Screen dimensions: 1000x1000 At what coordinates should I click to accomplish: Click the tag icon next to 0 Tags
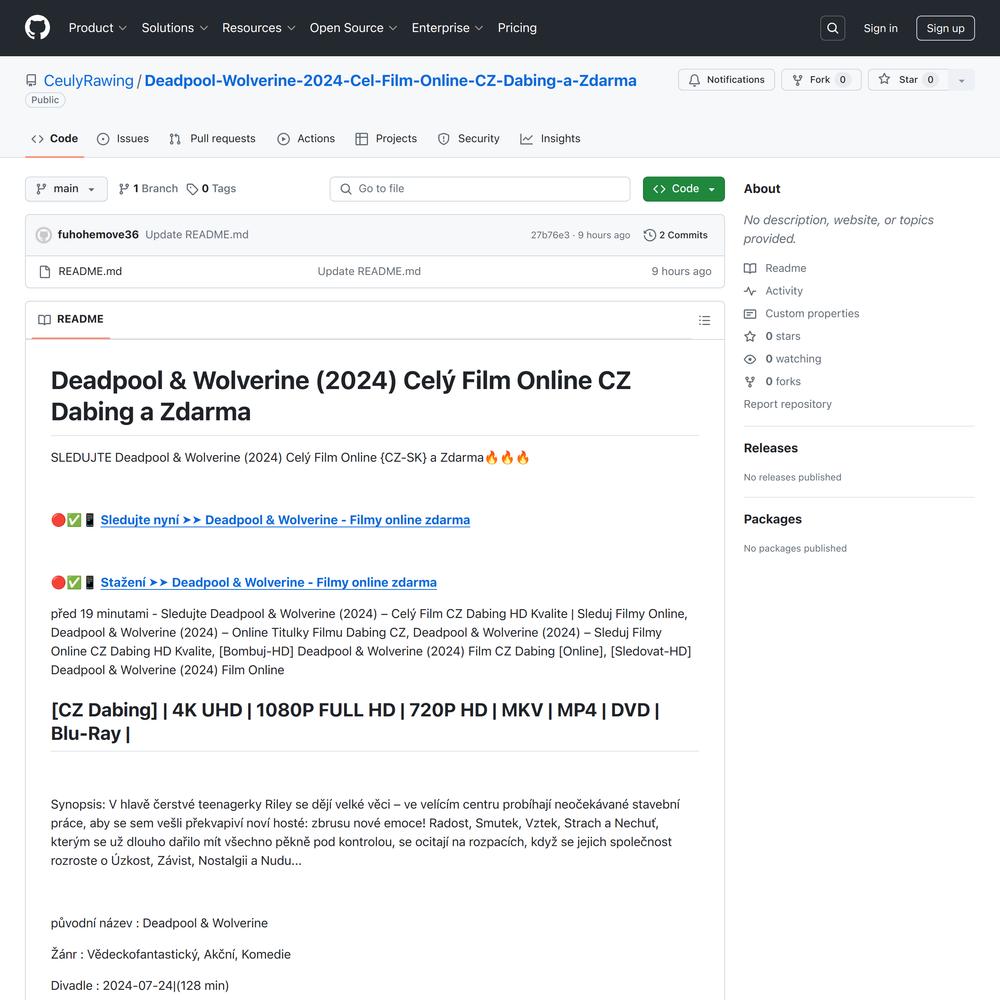click(x=192, y=189)
